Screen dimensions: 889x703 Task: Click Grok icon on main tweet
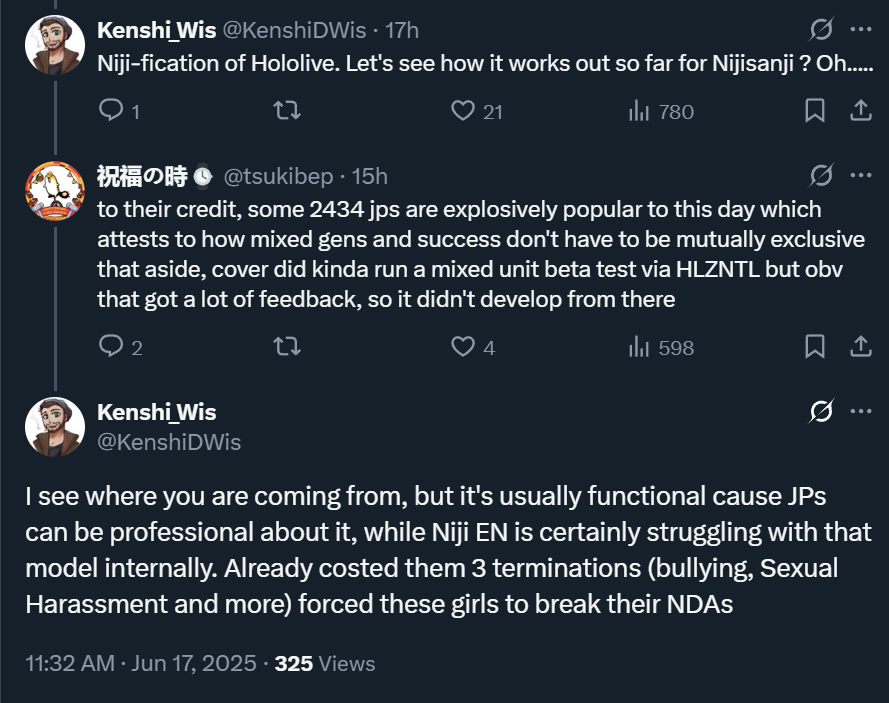pyautogui.click(x=821, y=411)
